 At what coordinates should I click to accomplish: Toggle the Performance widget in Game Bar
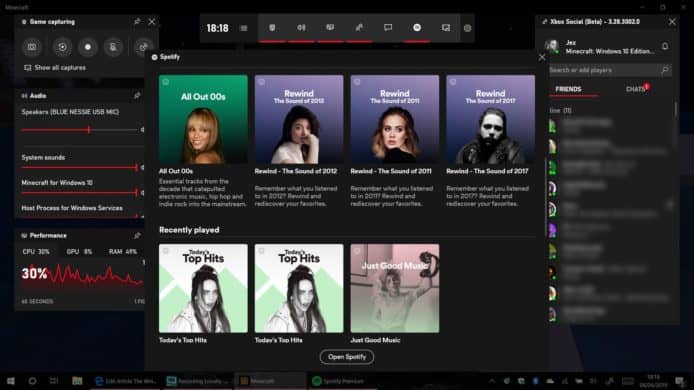330,27
